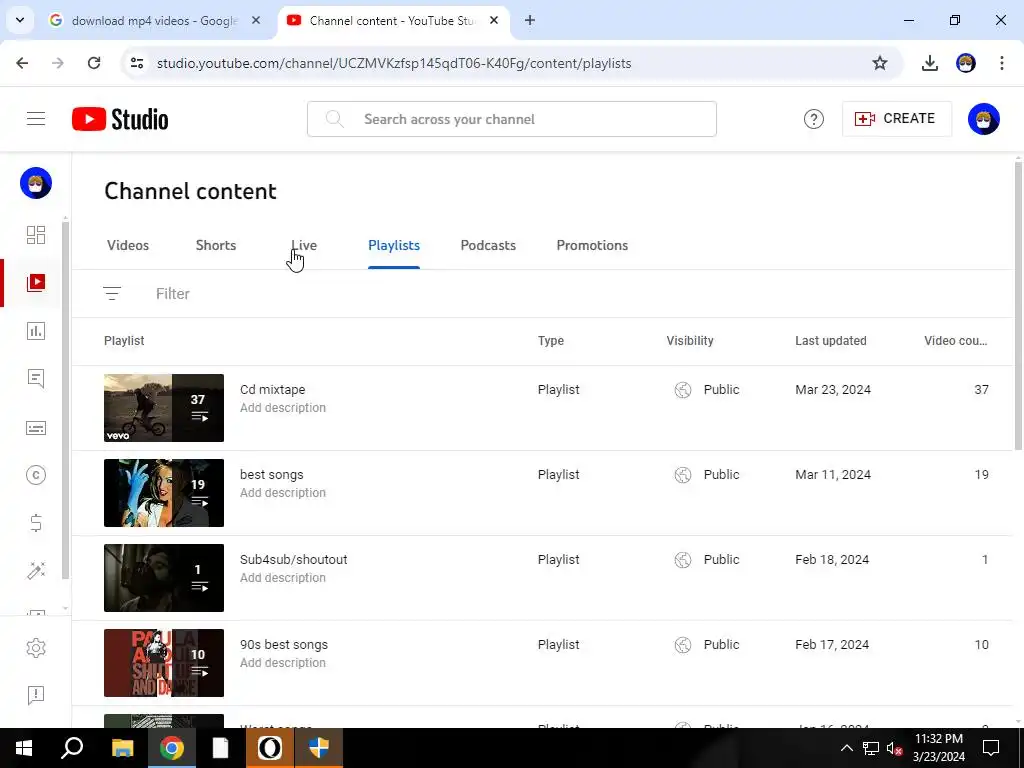Open Copyright sidebar icon
Screen dimensions: 1024x768
click(36, 475)
